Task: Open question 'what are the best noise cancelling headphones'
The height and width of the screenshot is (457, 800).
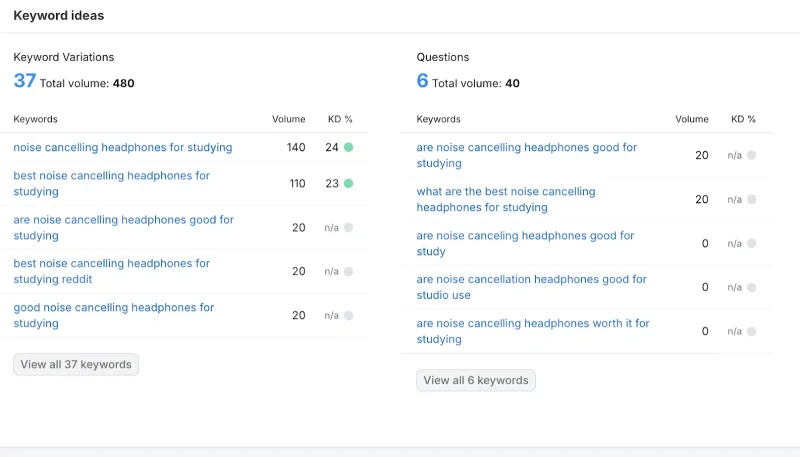Action: coord(506,199)
